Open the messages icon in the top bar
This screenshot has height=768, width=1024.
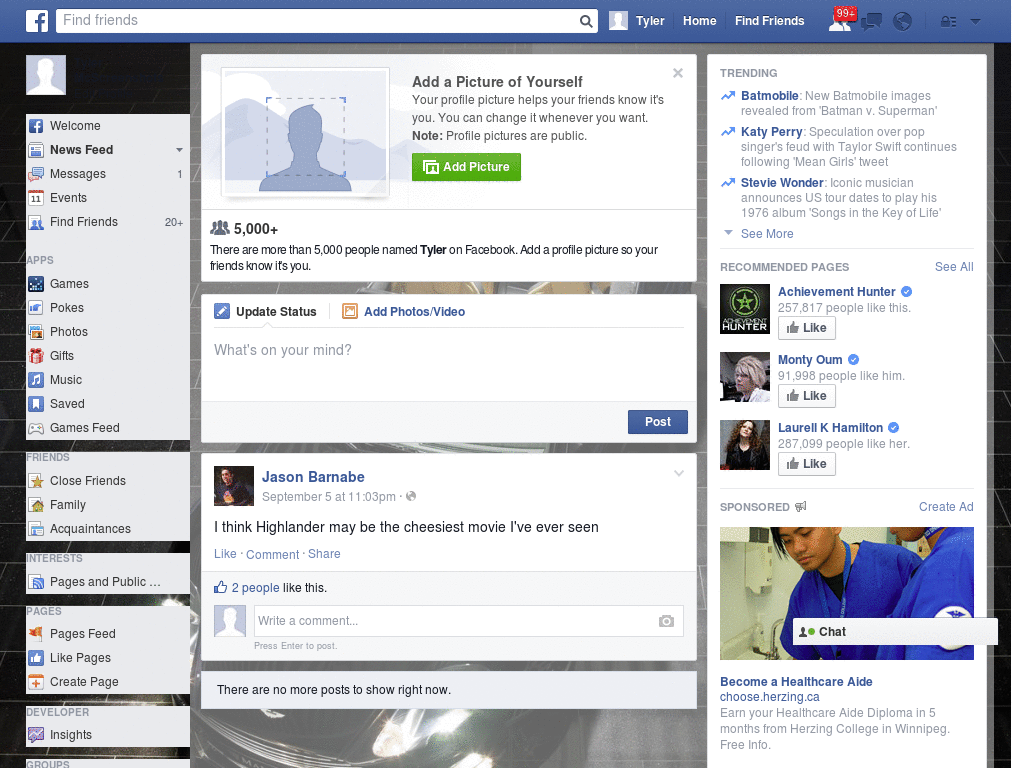point(871,22)
